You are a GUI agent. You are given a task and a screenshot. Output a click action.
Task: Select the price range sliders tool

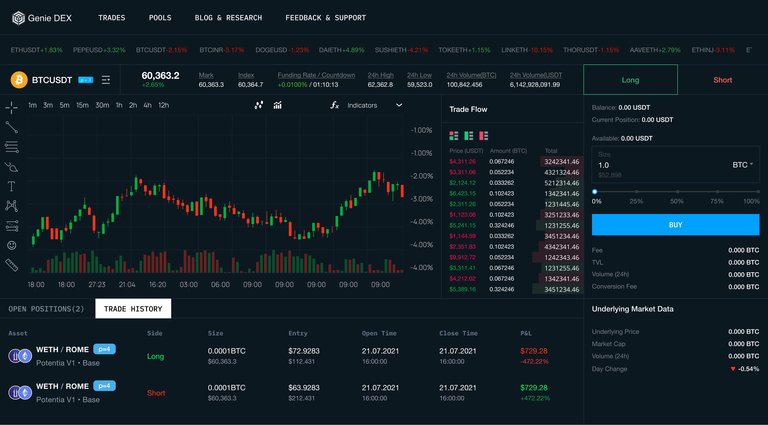point(12,226)
